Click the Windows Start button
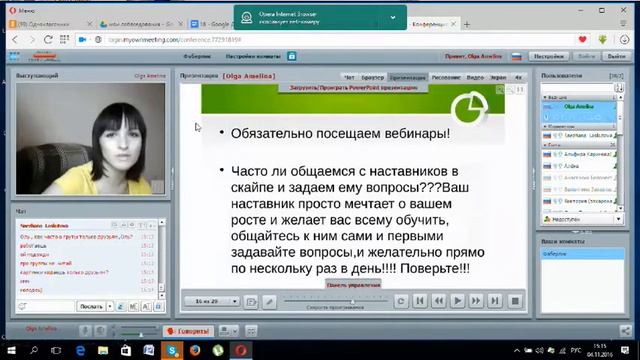Image resolution: width=640 pixels, height=360 pixels. click(11, 350)
